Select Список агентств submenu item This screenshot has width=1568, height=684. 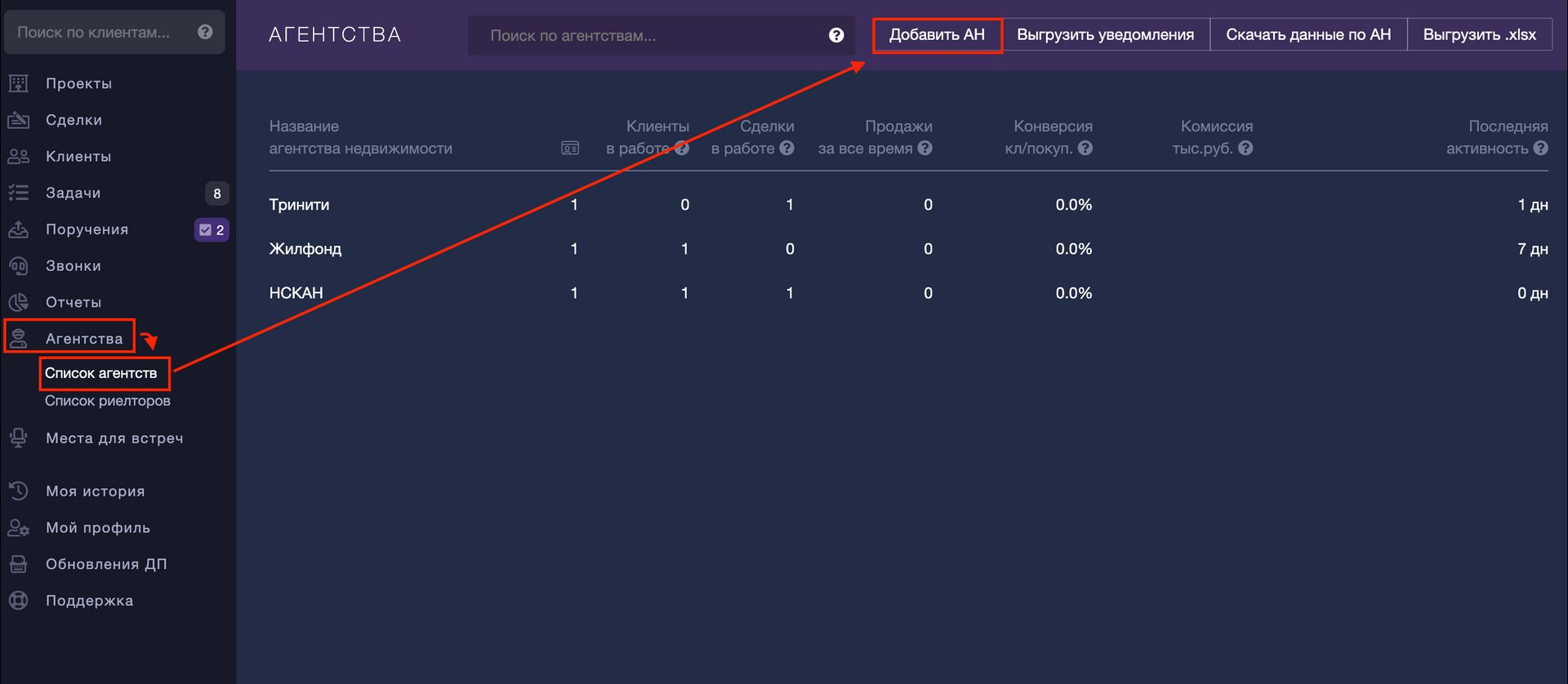[101, 373]
